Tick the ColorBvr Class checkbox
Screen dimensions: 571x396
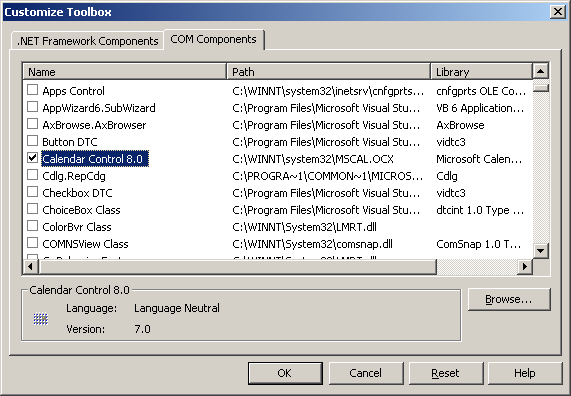[x=32, y=226]
